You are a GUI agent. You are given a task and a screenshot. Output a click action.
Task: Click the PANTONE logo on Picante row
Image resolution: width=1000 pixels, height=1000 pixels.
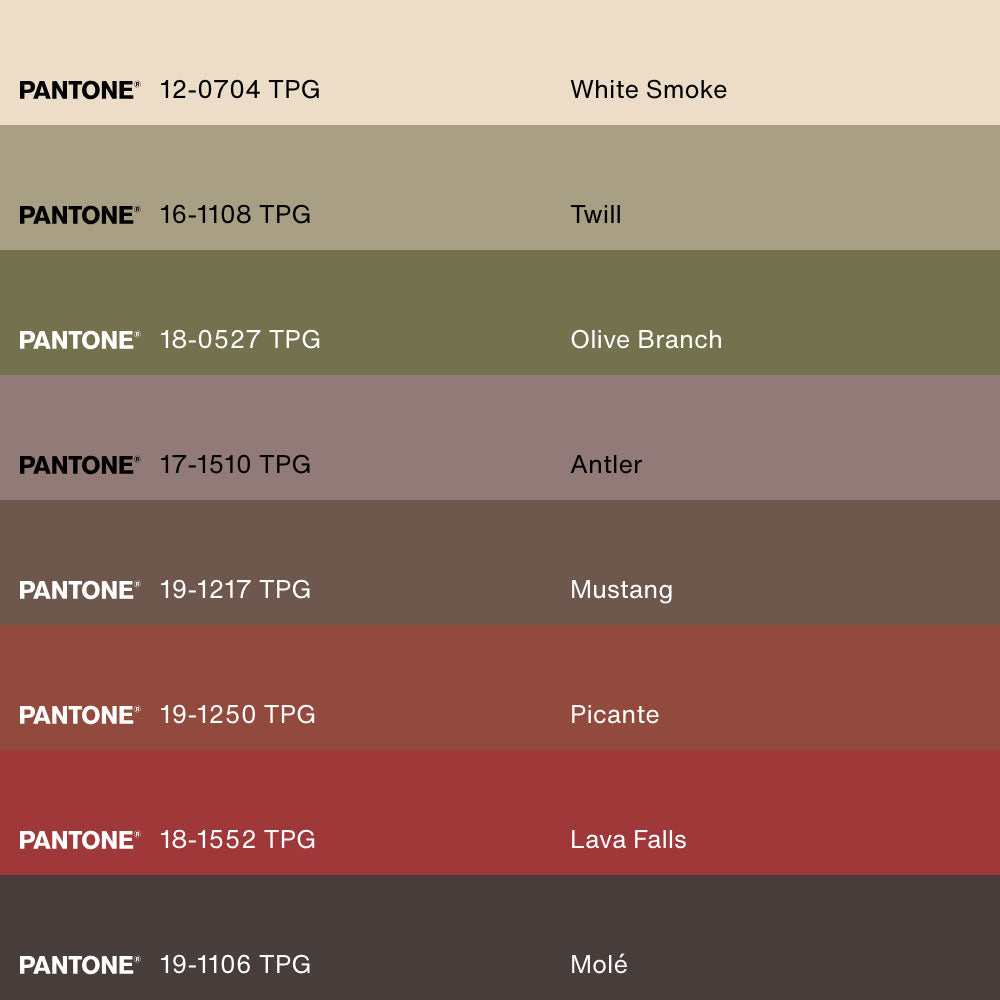pos(79,715)
